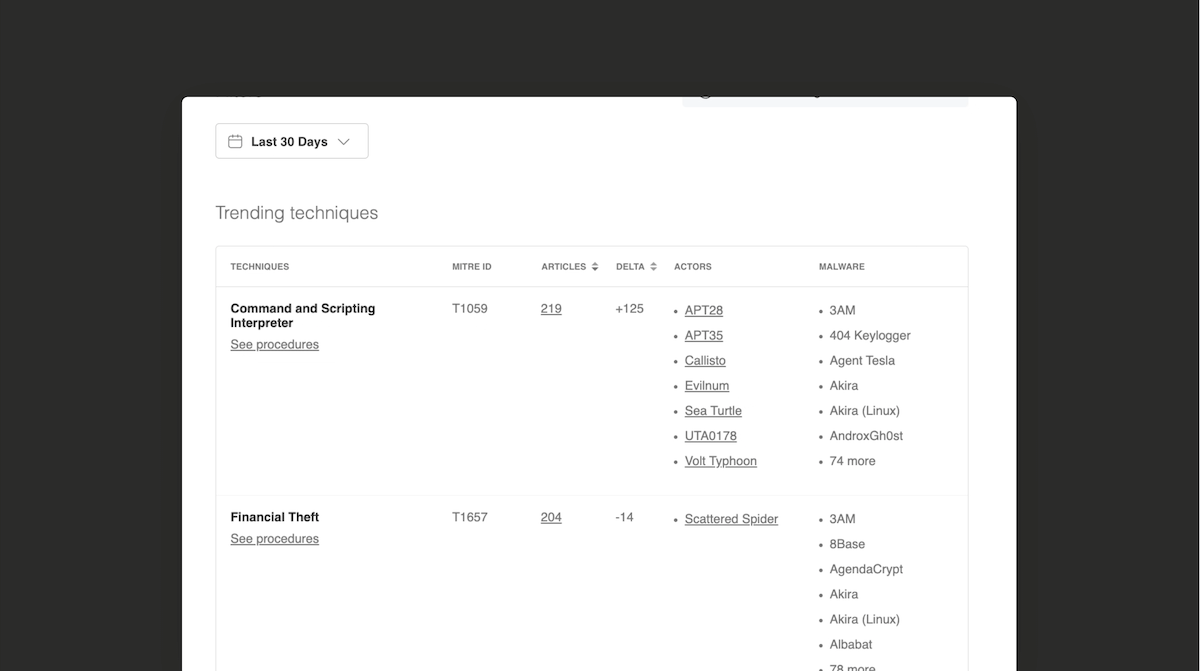The height and width of the screenshot is (671, 1200).
Task: Show the 74 more malware entries
Action: pyautogui.click(x=853, y=461)
